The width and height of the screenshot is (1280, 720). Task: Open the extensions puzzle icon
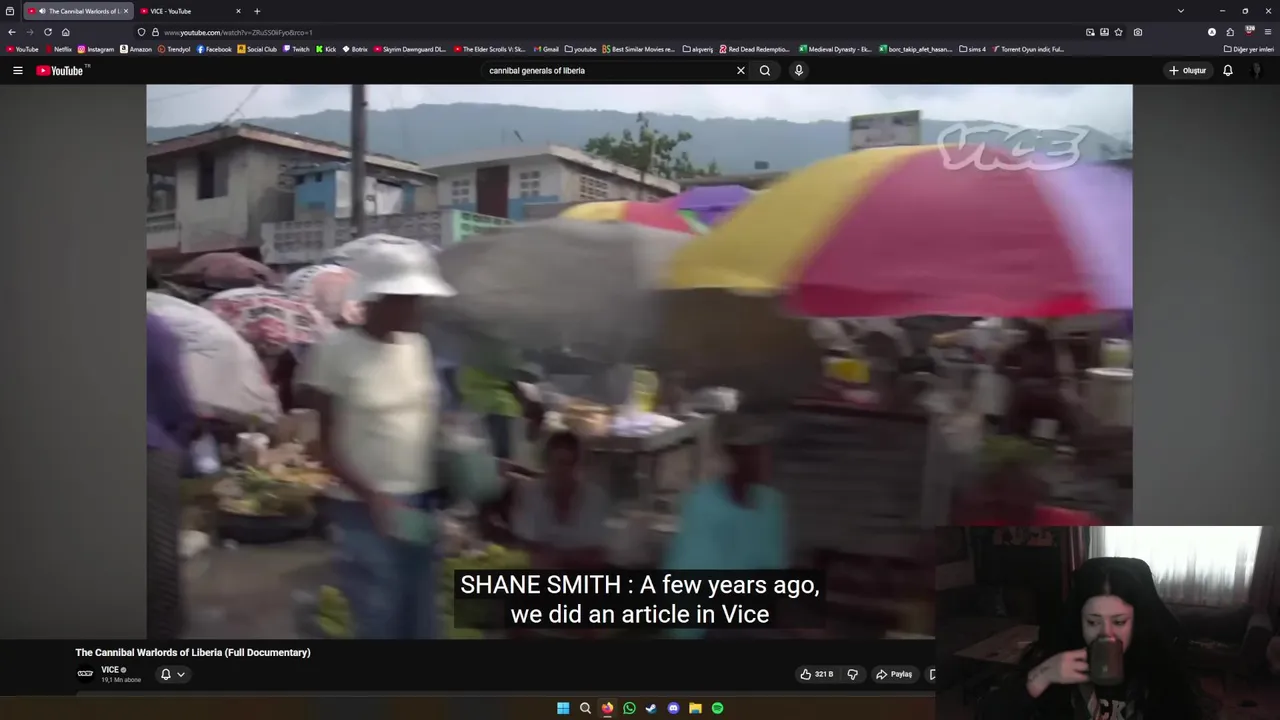[x=1230, y=32]
